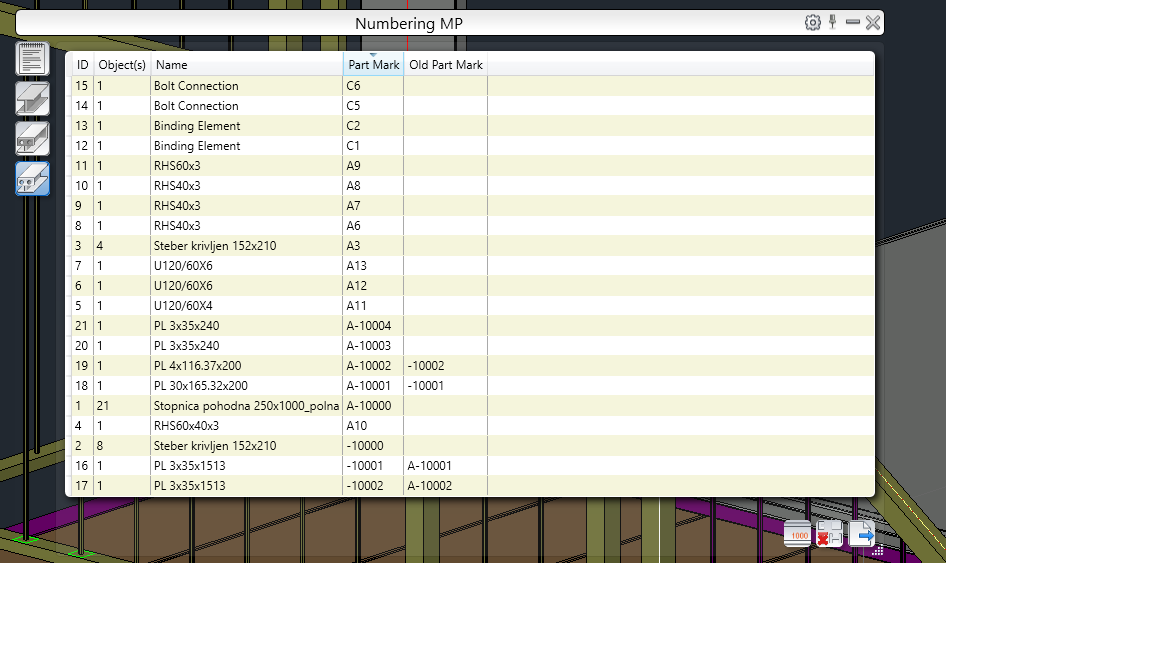Viewport: 1152px width, 648px height.
Task: Open the numbering report list icon
Action: pyautogui.click(x=31, y=58)
